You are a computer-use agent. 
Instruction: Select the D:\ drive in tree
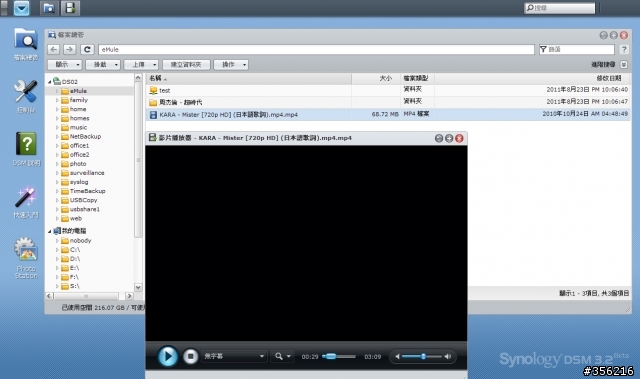pyautogui.click(x=75, y=259)
